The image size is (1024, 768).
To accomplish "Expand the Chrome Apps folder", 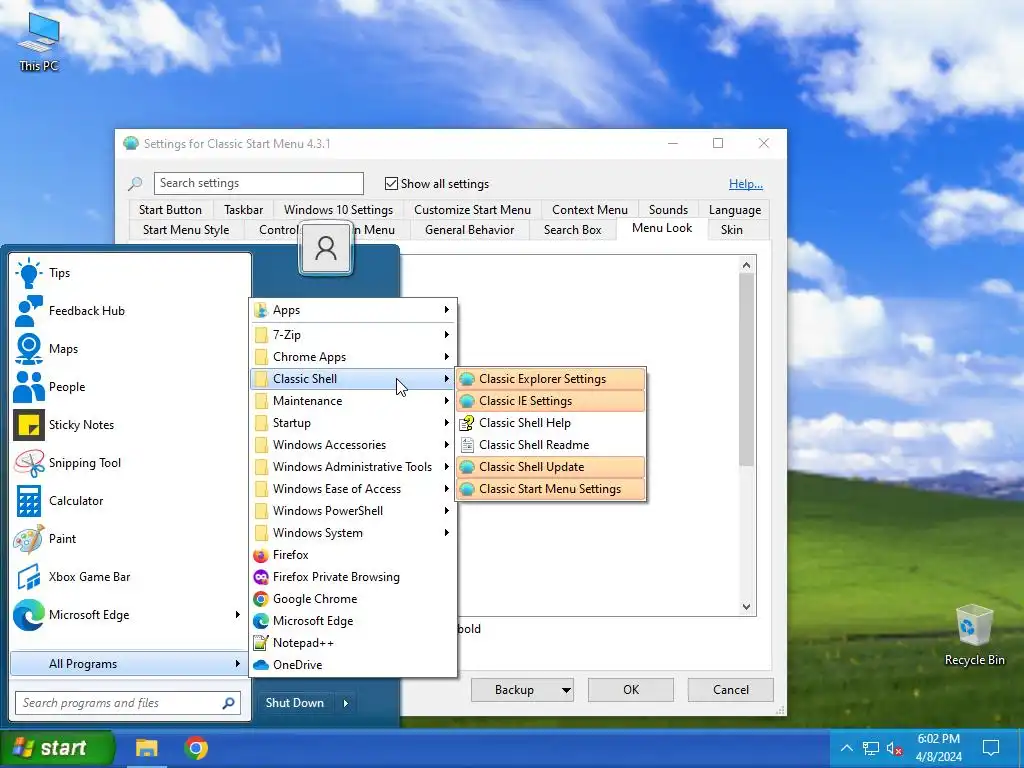I will click(353, 357).
